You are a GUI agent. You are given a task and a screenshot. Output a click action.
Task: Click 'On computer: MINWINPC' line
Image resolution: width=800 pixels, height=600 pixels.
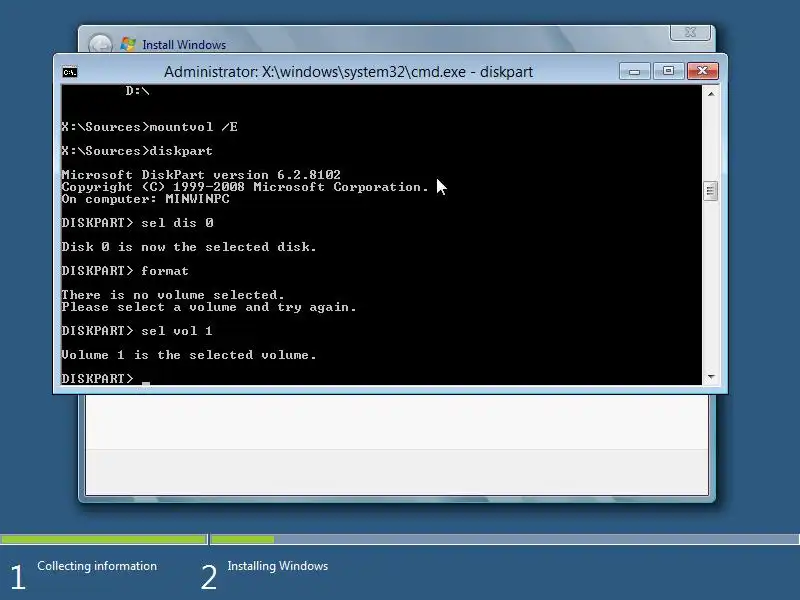[145, 199]
